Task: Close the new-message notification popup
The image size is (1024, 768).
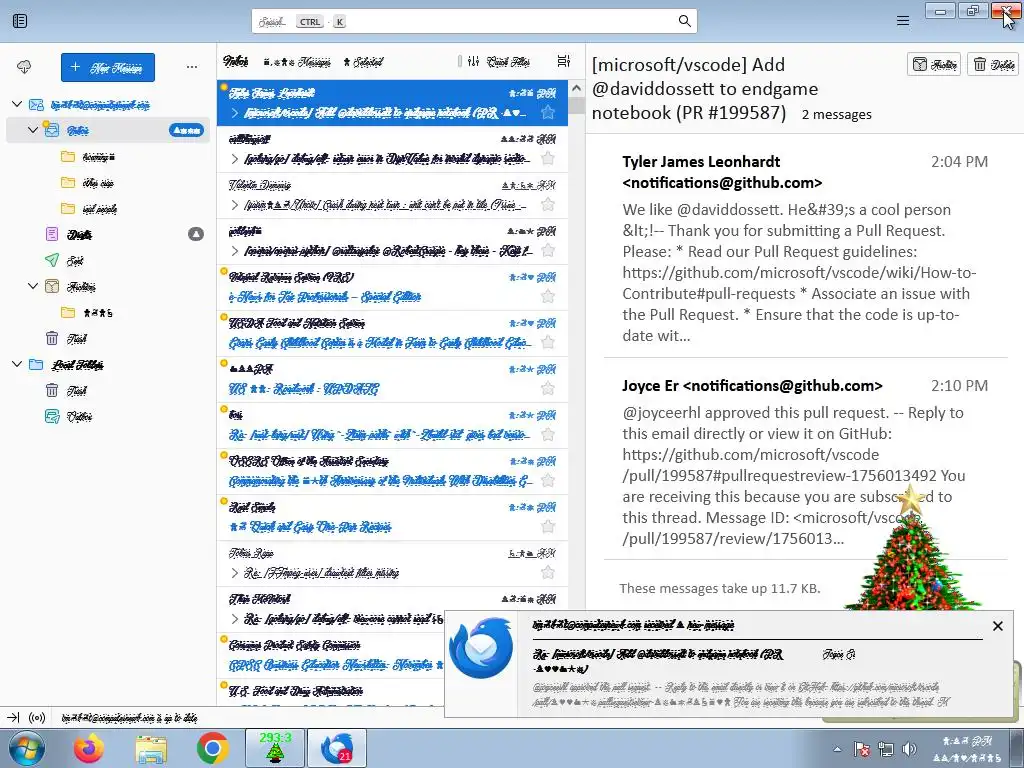Action: pos(997,626)
